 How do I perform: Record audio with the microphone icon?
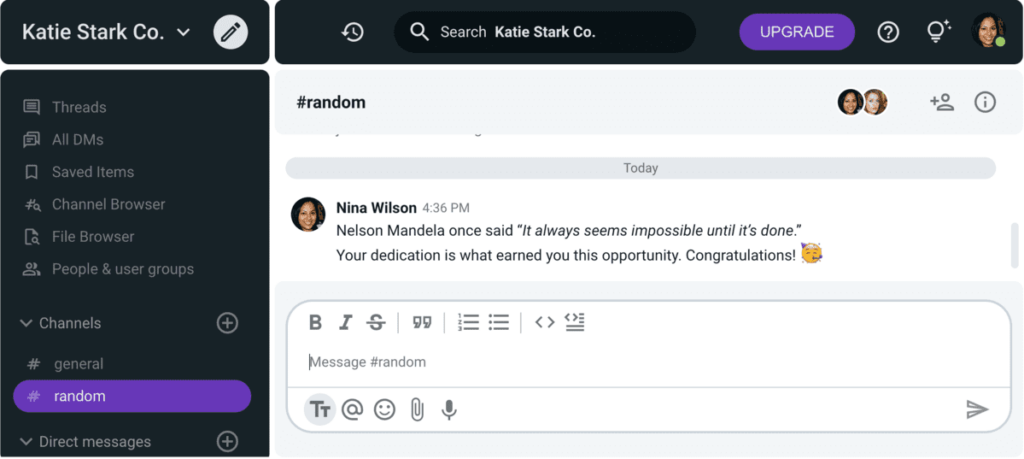[450, 409]
